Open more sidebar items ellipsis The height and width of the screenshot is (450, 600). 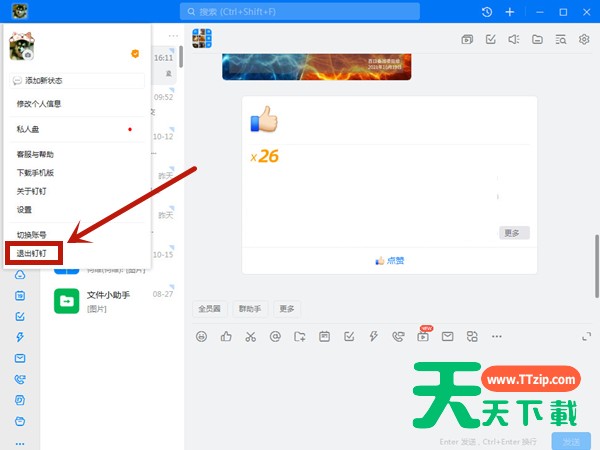20,444
